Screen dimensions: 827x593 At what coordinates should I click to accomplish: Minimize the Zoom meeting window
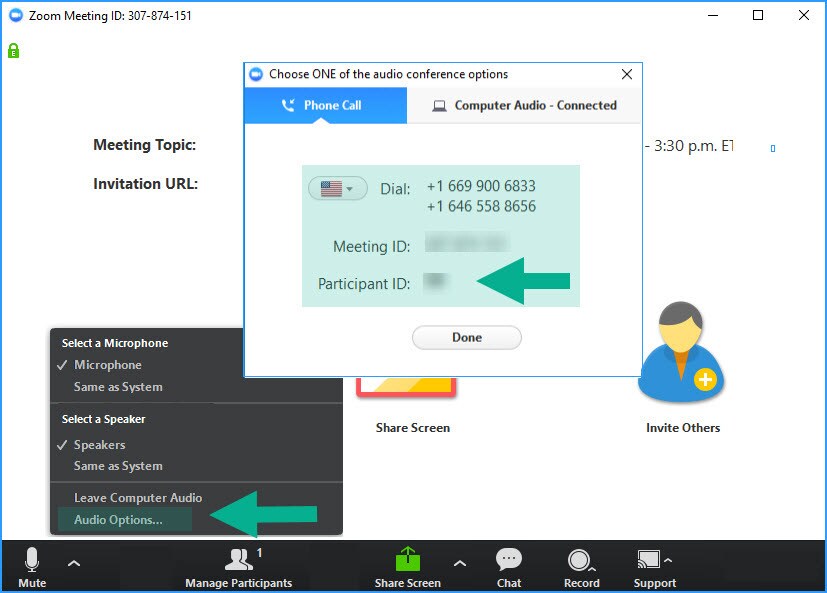click(713, 15)
